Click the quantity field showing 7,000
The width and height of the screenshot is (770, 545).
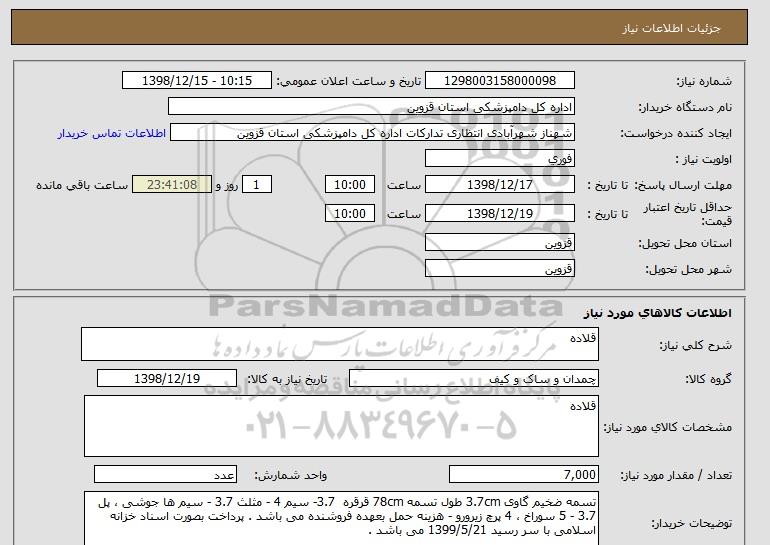[524, 475]
